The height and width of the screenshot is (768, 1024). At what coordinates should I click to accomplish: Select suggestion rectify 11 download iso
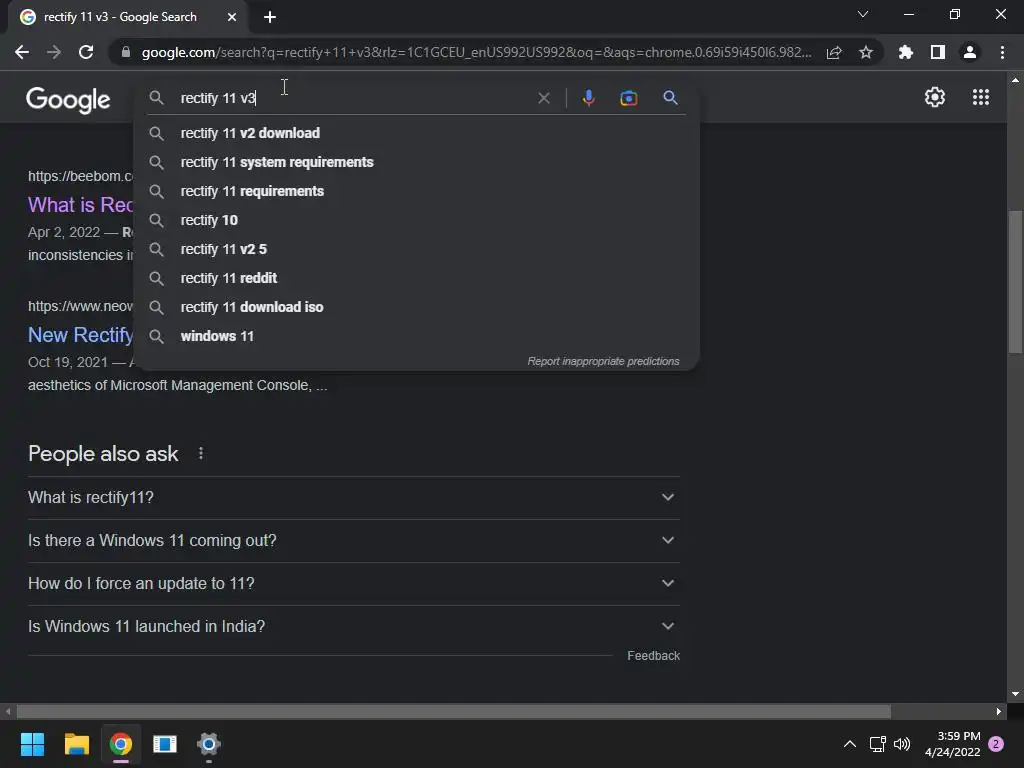pos(417,307)
